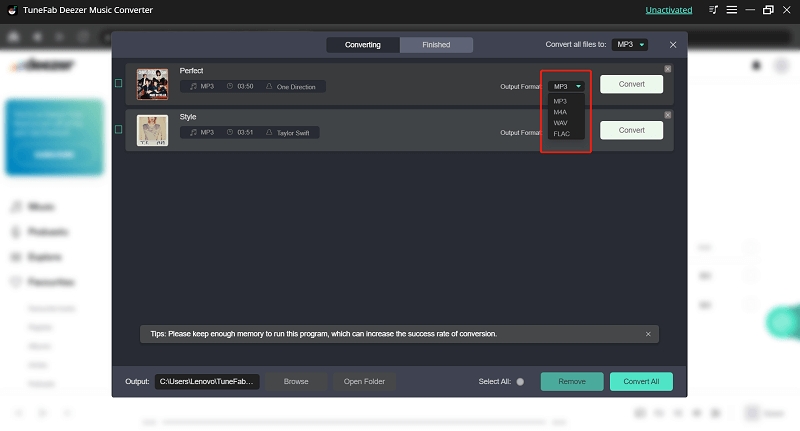Remove the song Style from list
This screenshot has height=431, width=800.
pyautogui.click(x=668, y=115)
